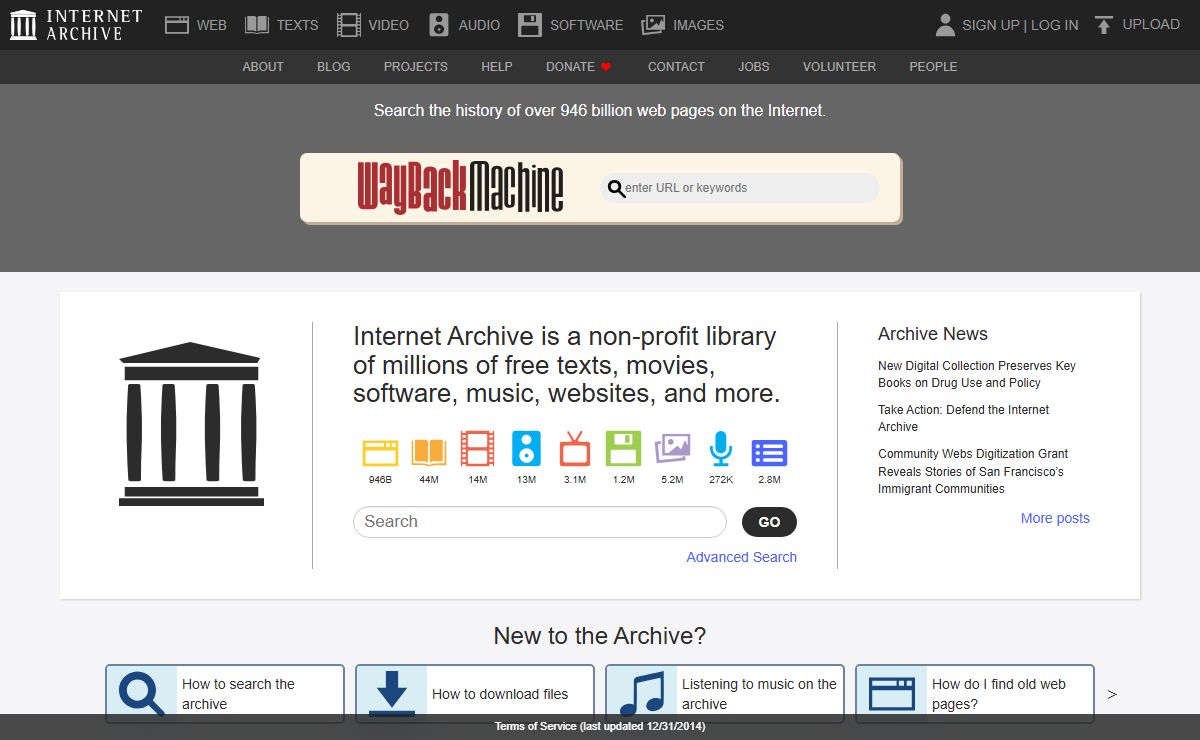
Task: Click the yellow web pages icon (946B)
Action: click(x=380, y=453)
